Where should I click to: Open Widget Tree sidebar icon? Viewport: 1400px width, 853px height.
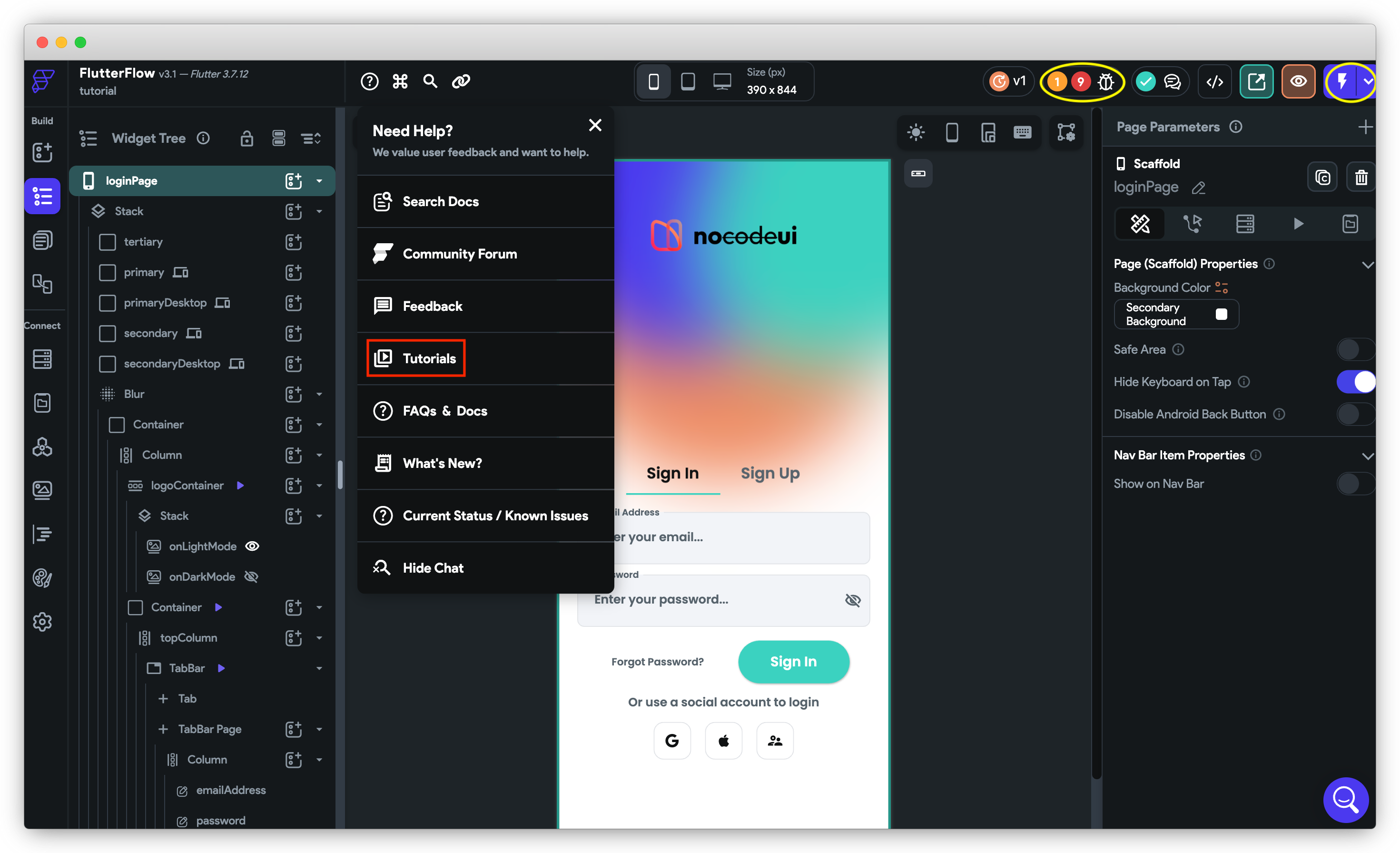point(42,196)
